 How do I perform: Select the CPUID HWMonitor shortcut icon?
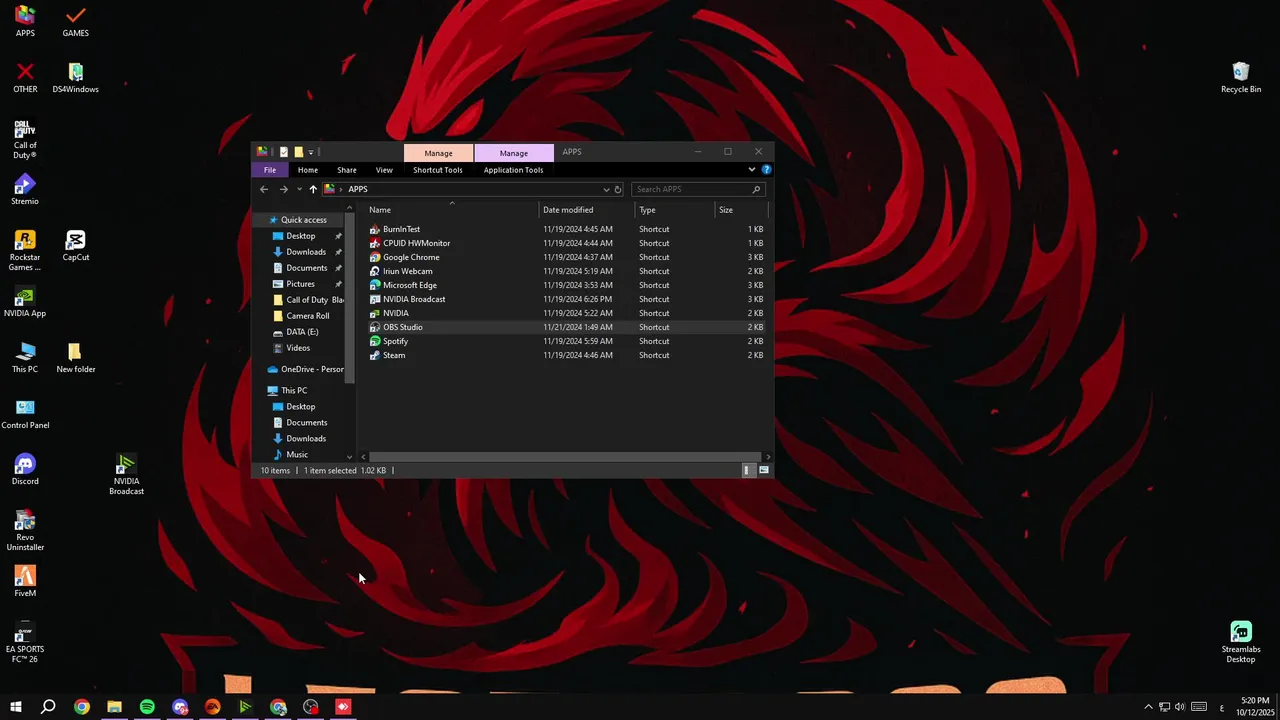click(375, 243)
